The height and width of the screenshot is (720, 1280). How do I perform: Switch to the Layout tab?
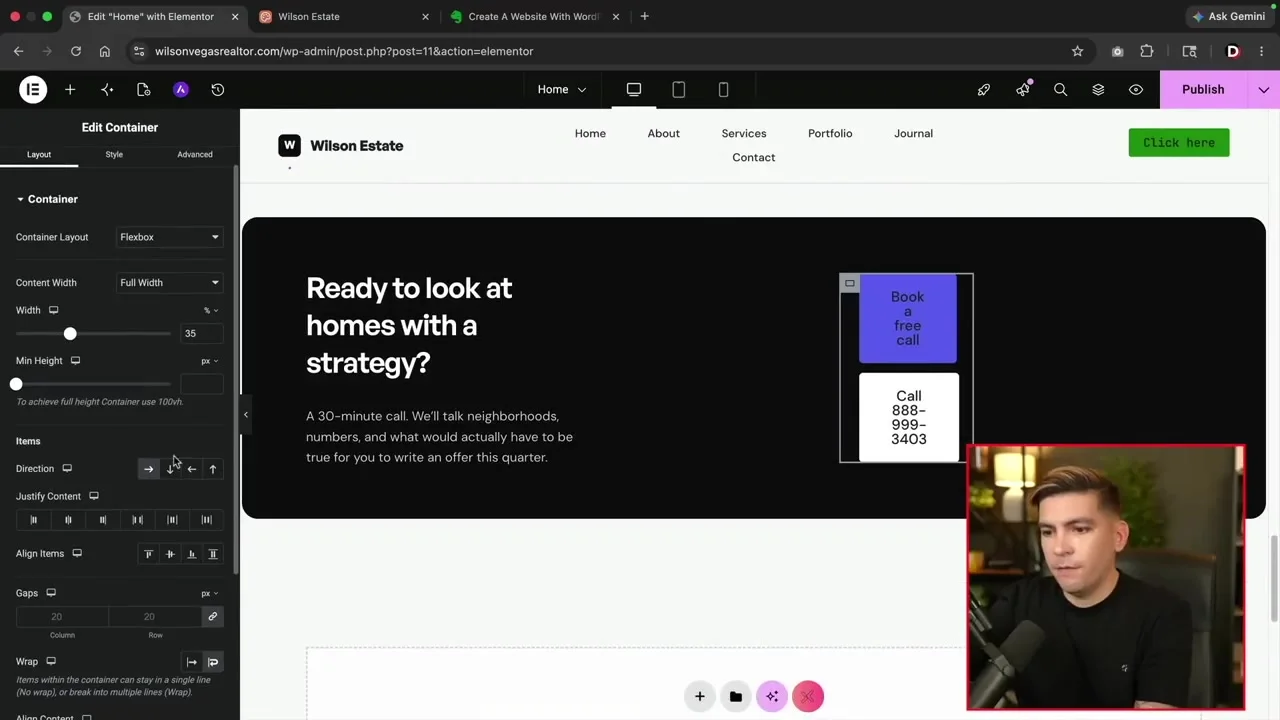click(39, 155)
